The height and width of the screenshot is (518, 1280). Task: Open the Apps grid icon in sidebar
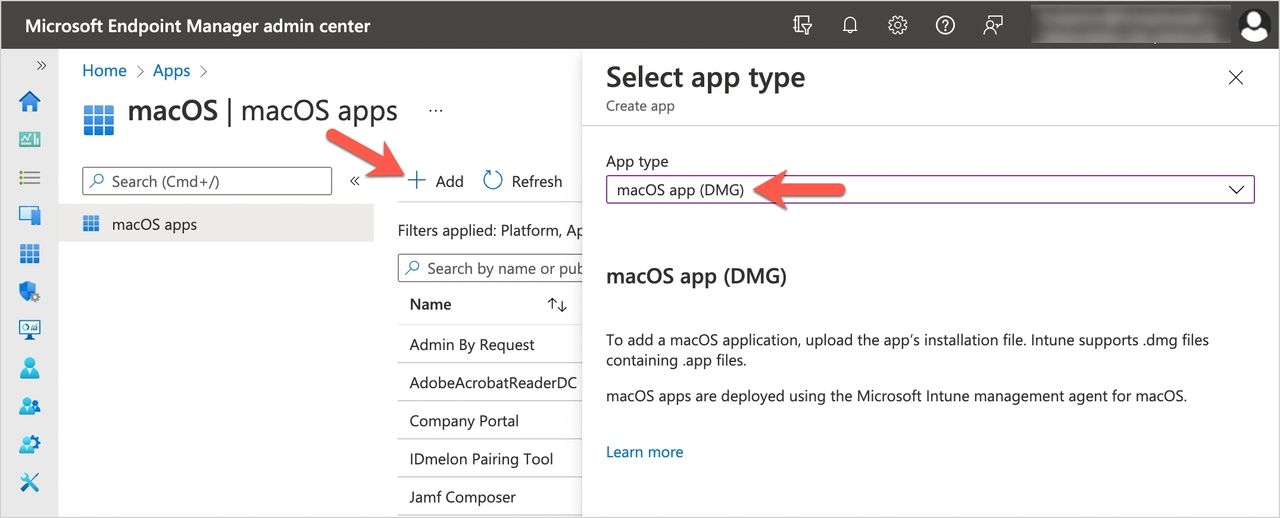tap(30, 254)
